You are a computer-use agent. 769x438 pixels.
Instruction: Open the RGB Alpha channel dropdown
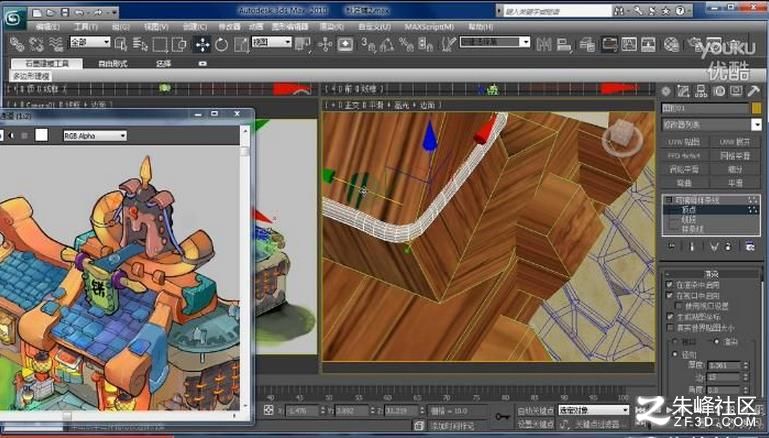coord(95,135)
